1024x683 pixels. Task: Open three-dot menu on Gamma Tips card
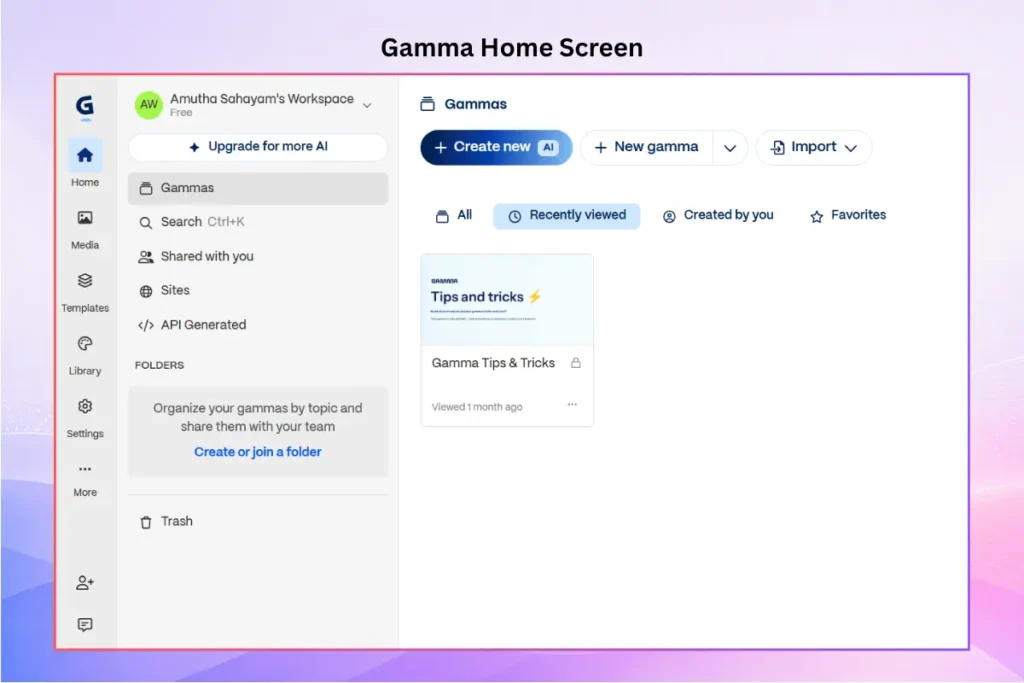(572, 405)
